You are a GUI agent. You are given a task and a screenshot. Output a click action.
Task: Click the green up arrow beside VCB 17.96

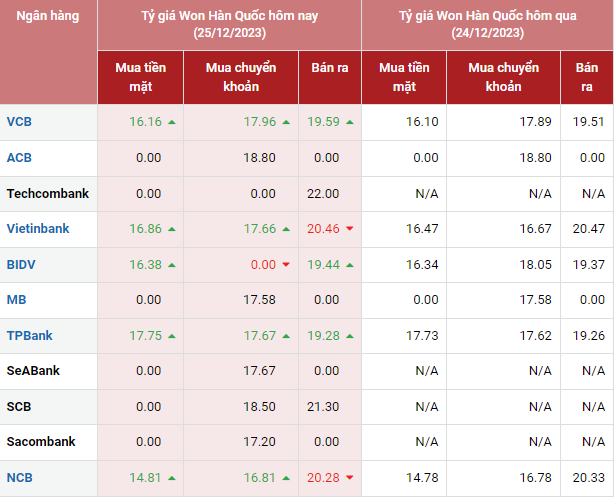pos(286,122)
